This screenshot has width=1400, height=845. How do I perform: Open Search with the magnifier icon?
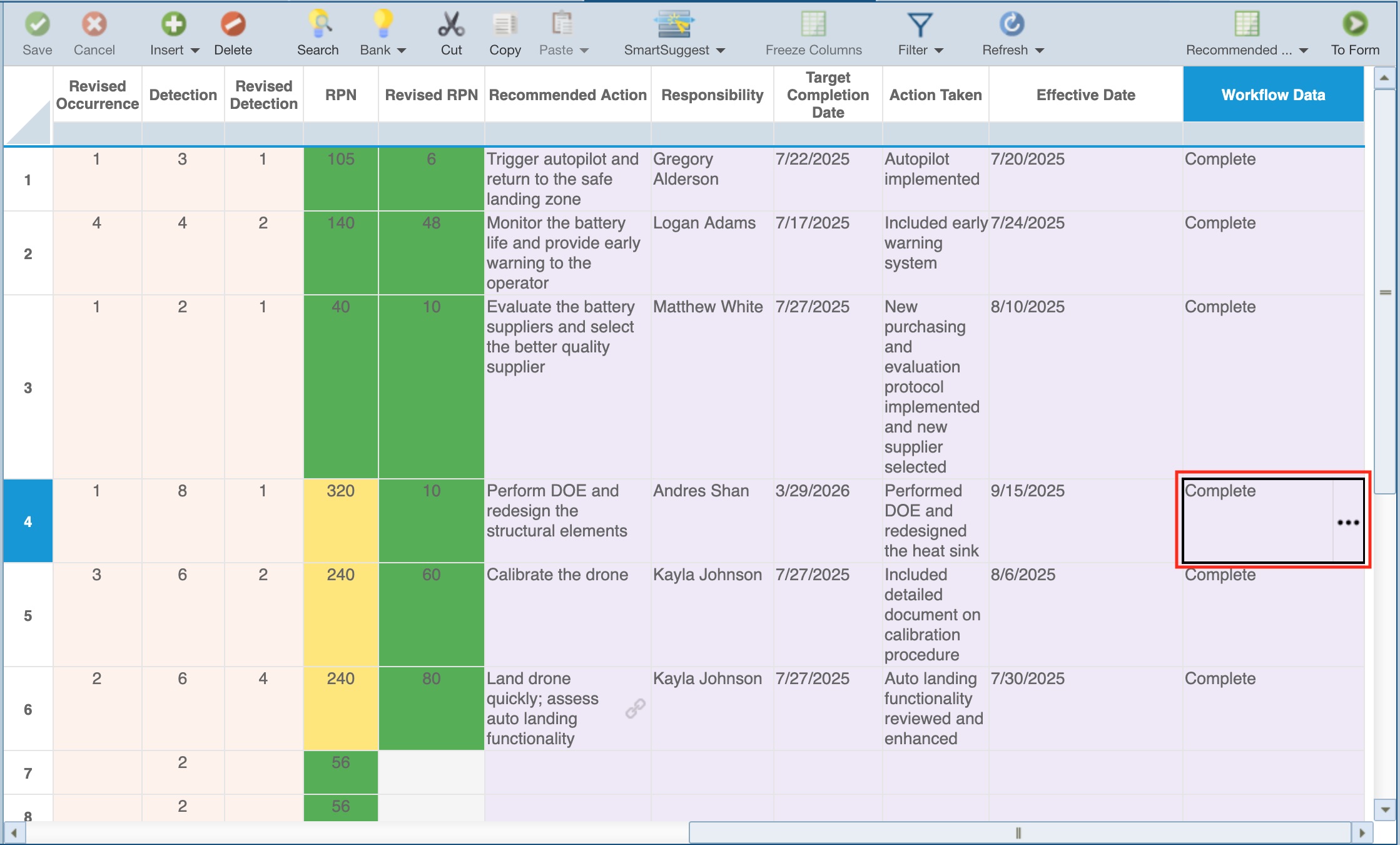[320, 25]
